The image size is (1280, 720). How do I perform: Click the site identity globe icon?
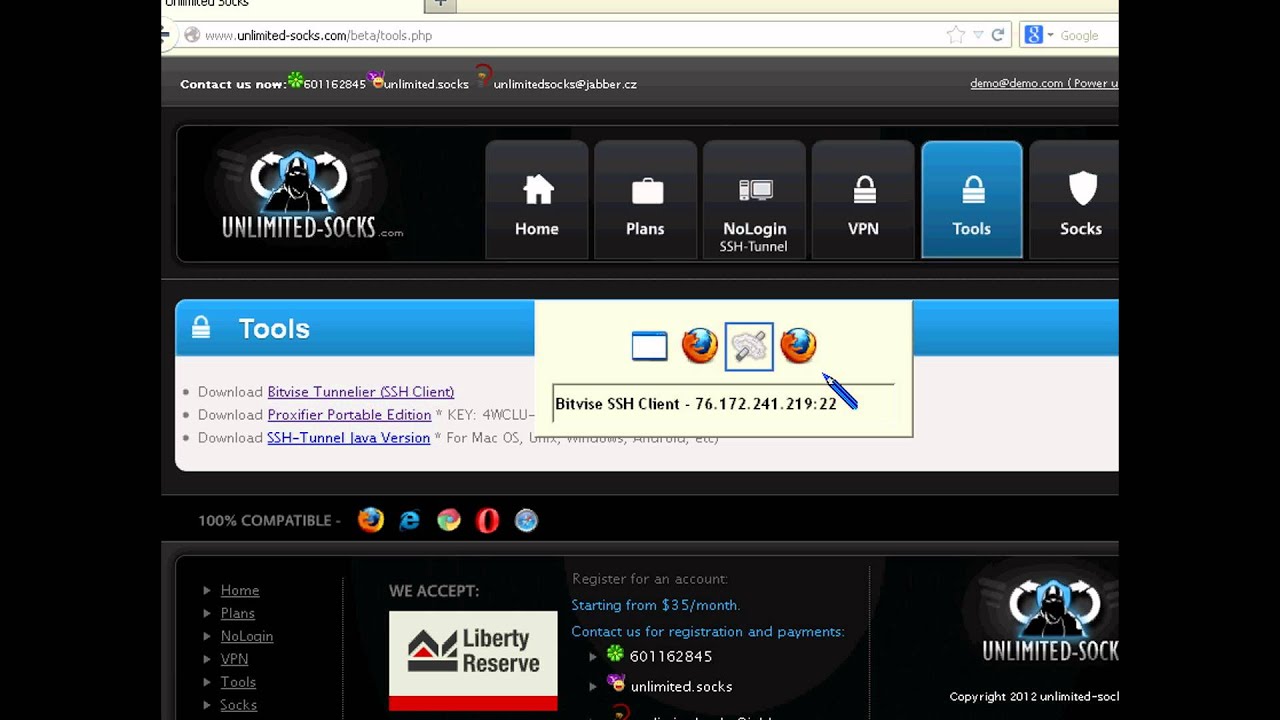(192, 35)
